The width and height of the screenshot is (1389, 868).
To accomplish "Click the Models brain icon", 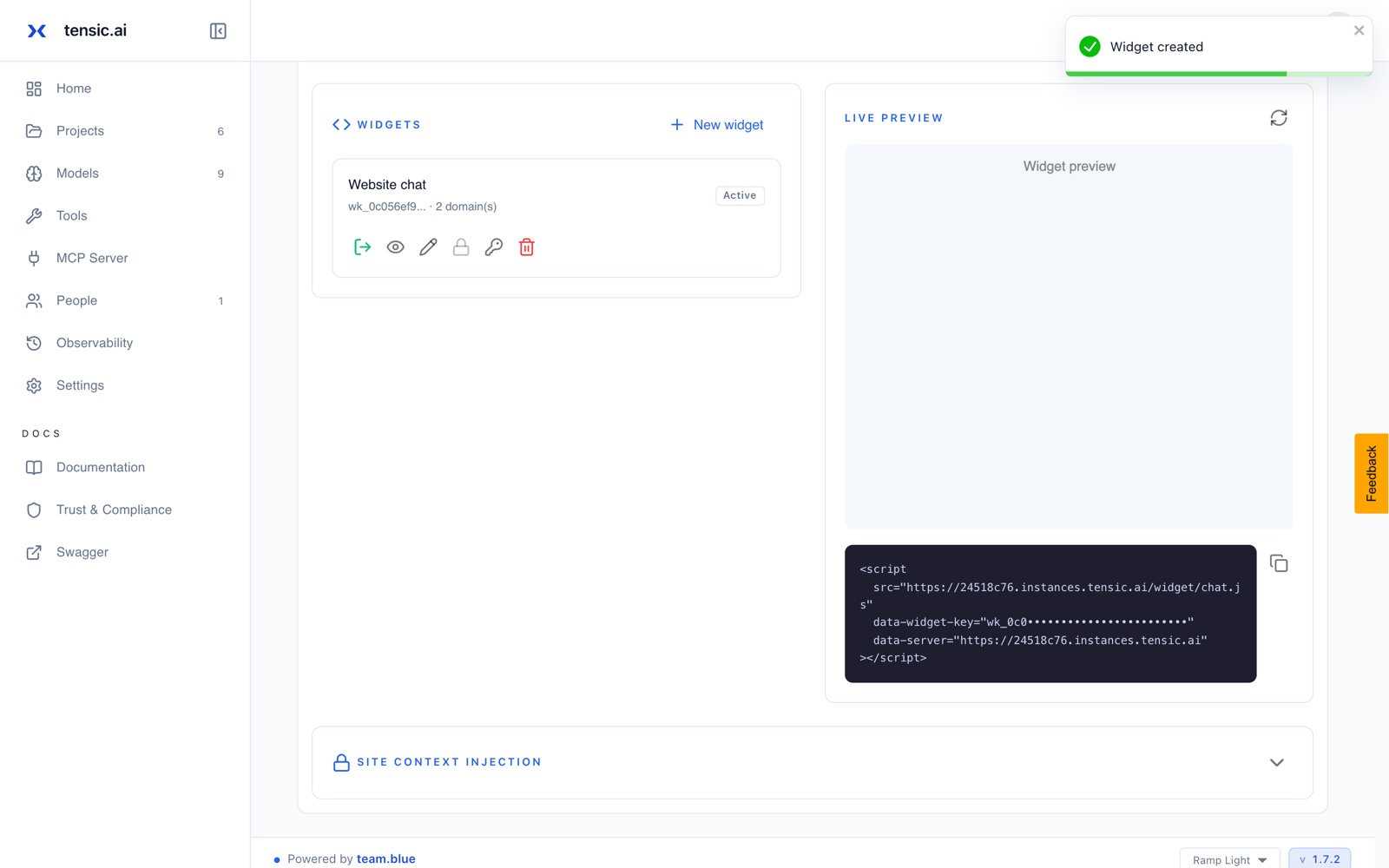I will [x=34, y=174].
